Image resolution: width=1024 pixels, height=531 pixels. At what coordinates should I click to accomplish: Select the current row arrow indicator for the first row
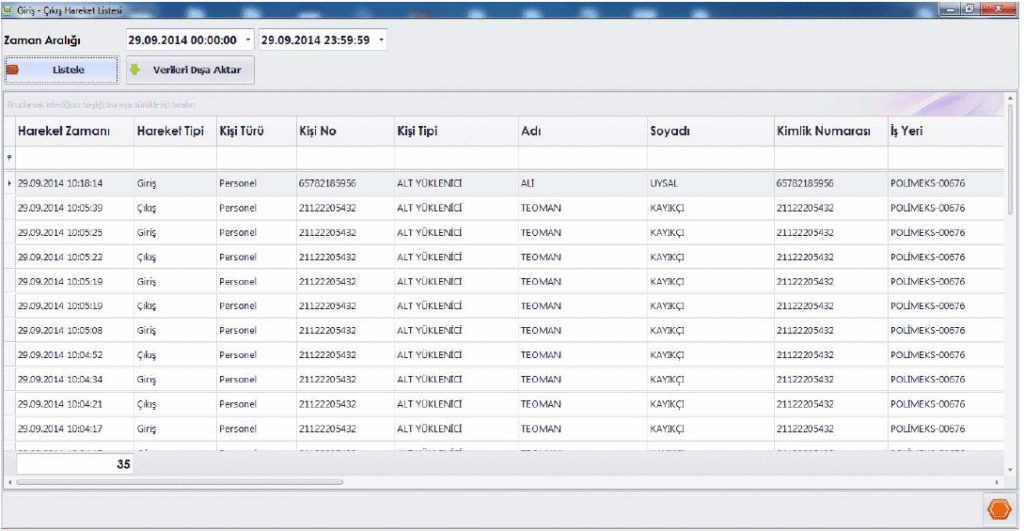pos(10,184)
